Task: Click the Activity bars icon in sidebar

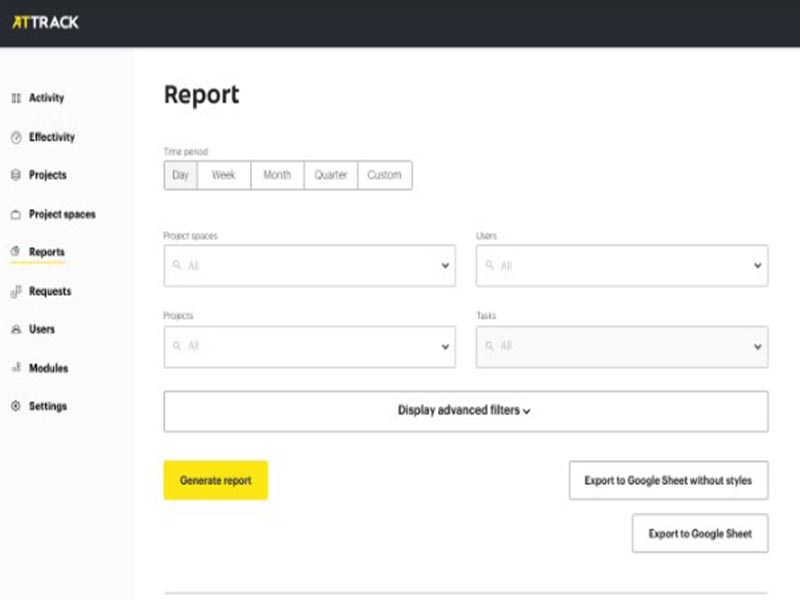Action: (x=17, y=98)
